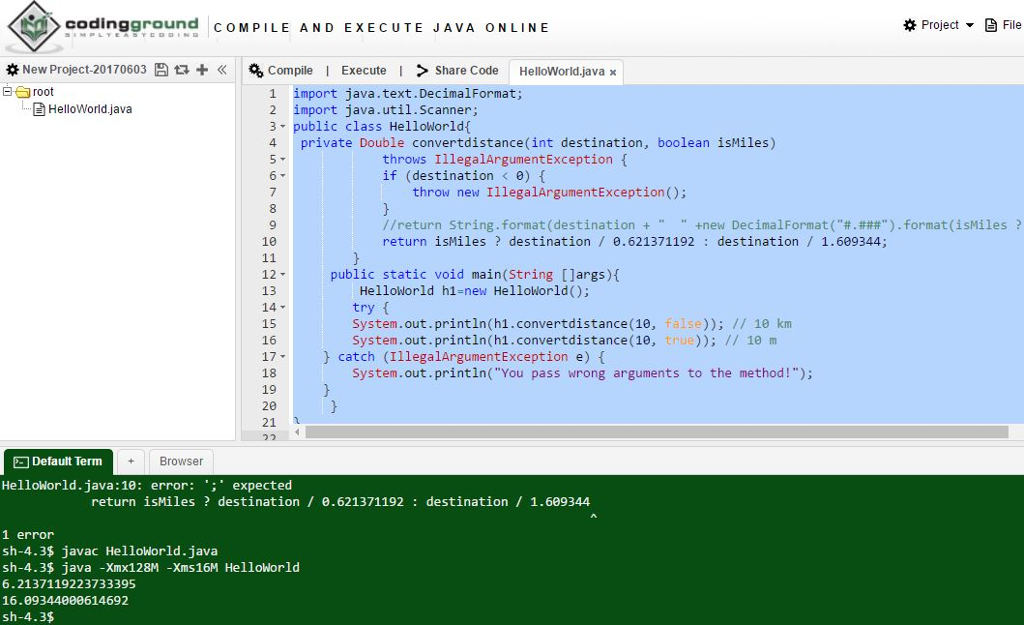The width and height of the screenshot is (1024, 625).
Task: Close the HelloWorld.java editor tab
Action: click(613, 72)
